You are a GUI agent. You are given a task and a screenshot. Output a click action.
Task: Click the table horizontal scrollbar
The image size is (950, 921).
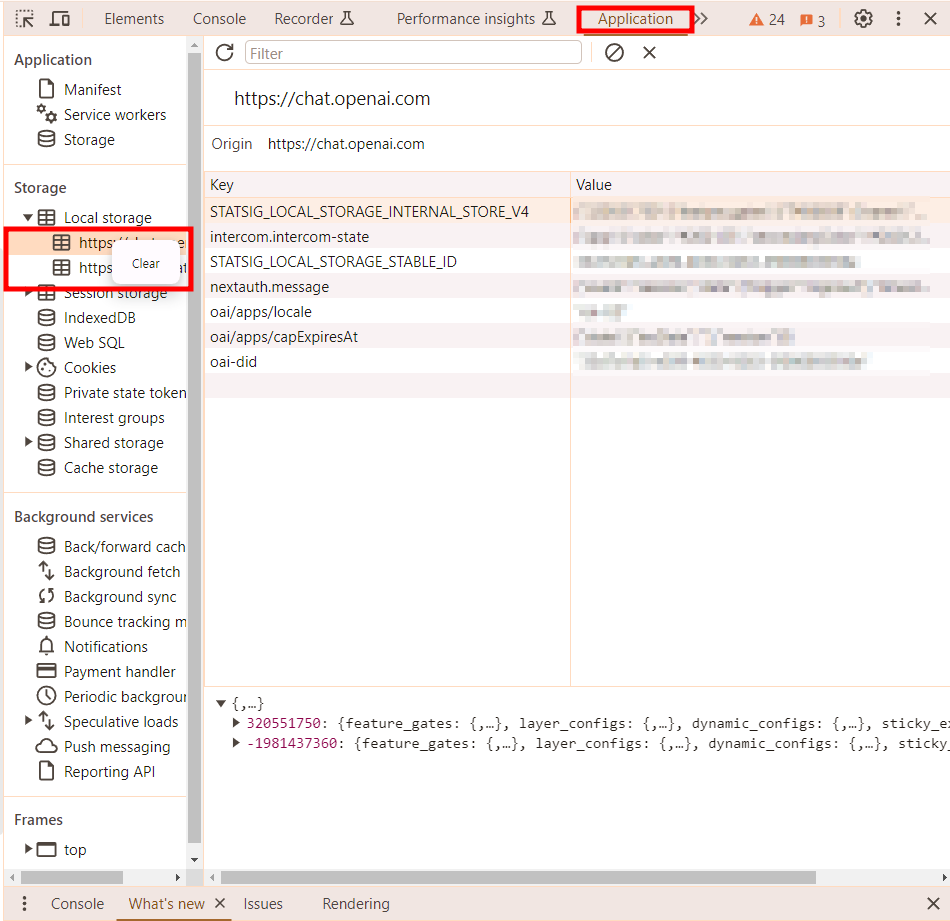coord(518,877)
